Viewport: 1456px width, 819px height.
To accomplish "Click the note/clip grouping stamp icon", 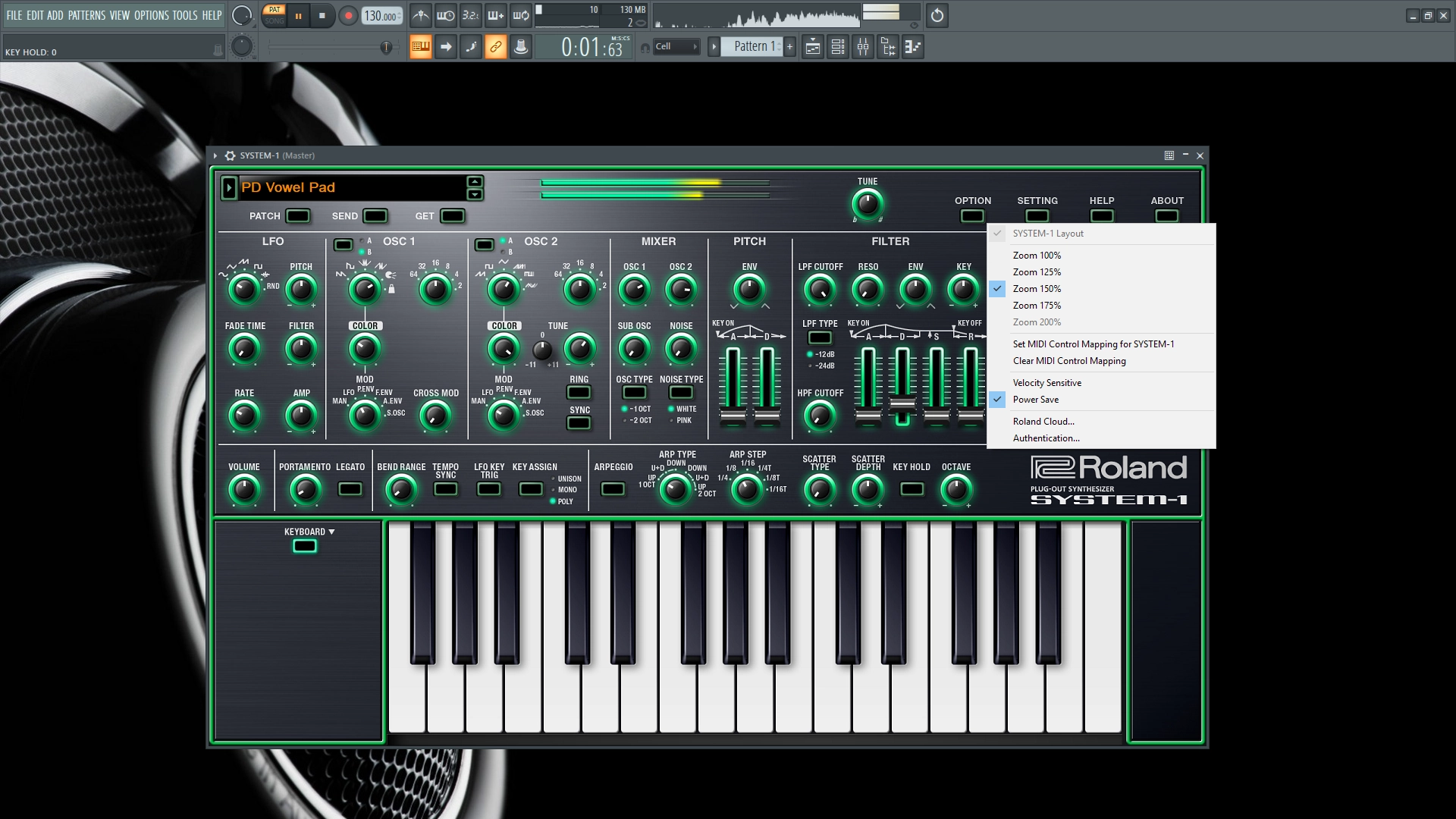I will (x=521, y=47).
